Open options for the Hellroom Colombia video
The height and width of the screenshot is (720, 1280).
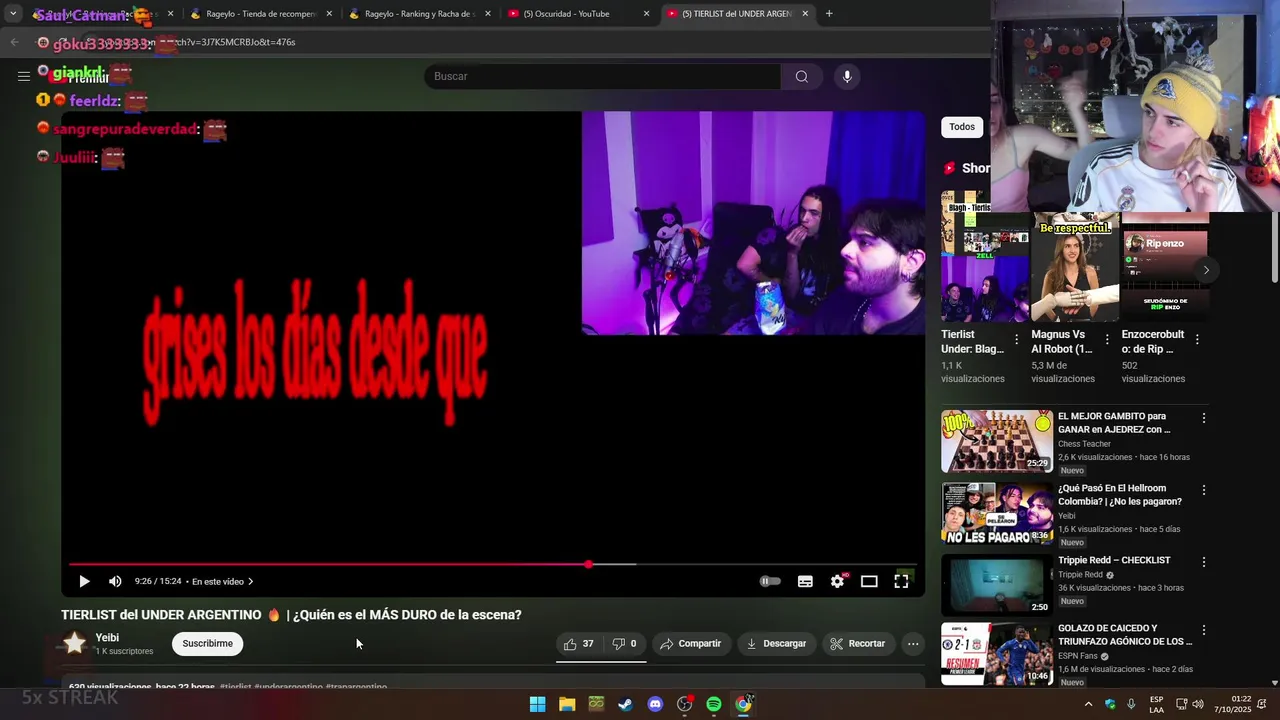1204,490
